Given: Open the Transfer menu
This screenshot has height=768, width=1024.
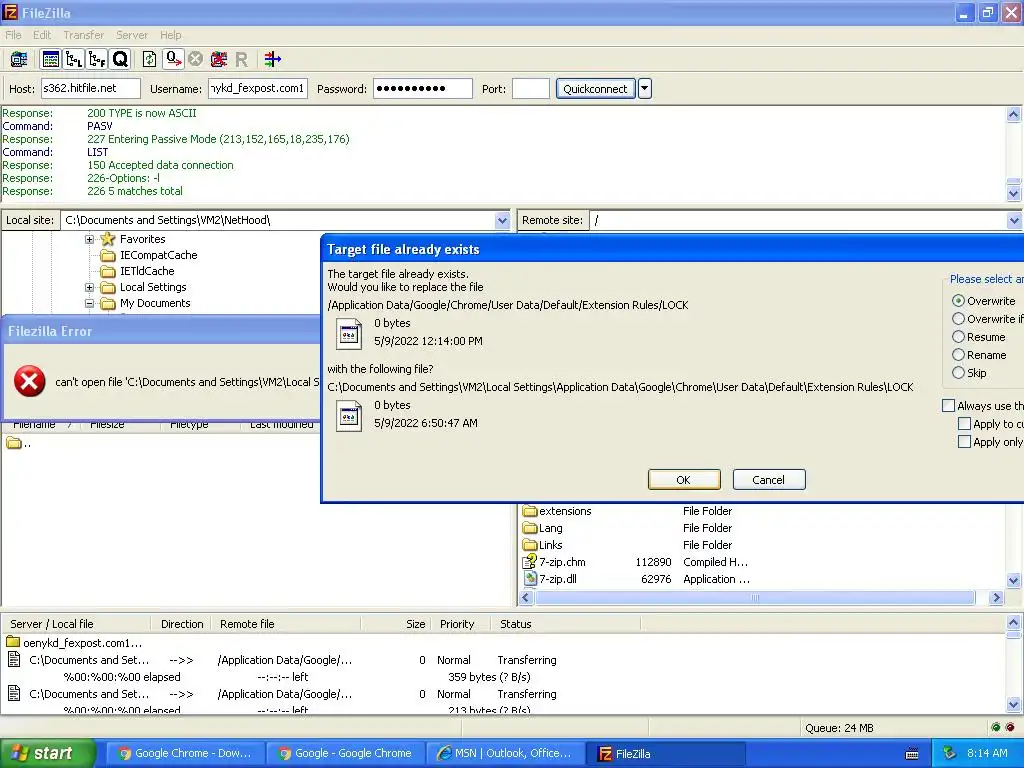Looking at the screenshot, I should click(84, 35).
